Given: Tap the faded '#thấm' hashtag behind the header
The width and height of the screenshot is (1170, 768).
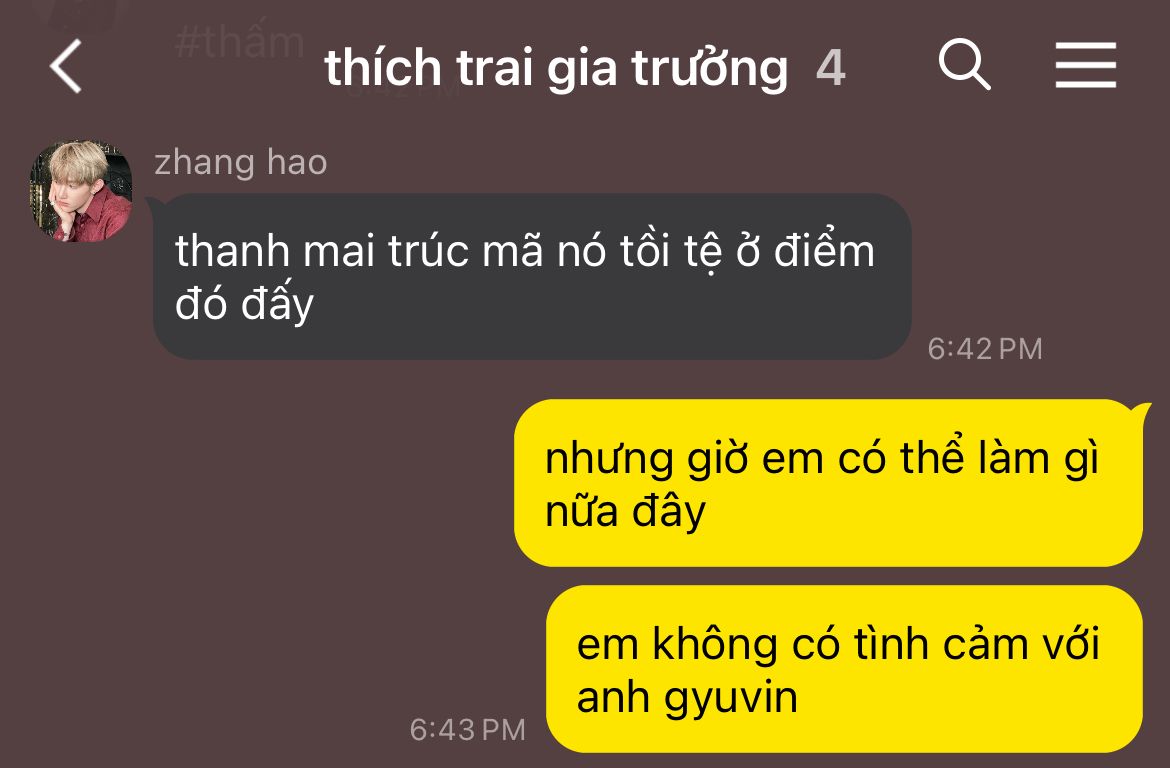Looking at the screenshot, I should (x=240, y=42).
